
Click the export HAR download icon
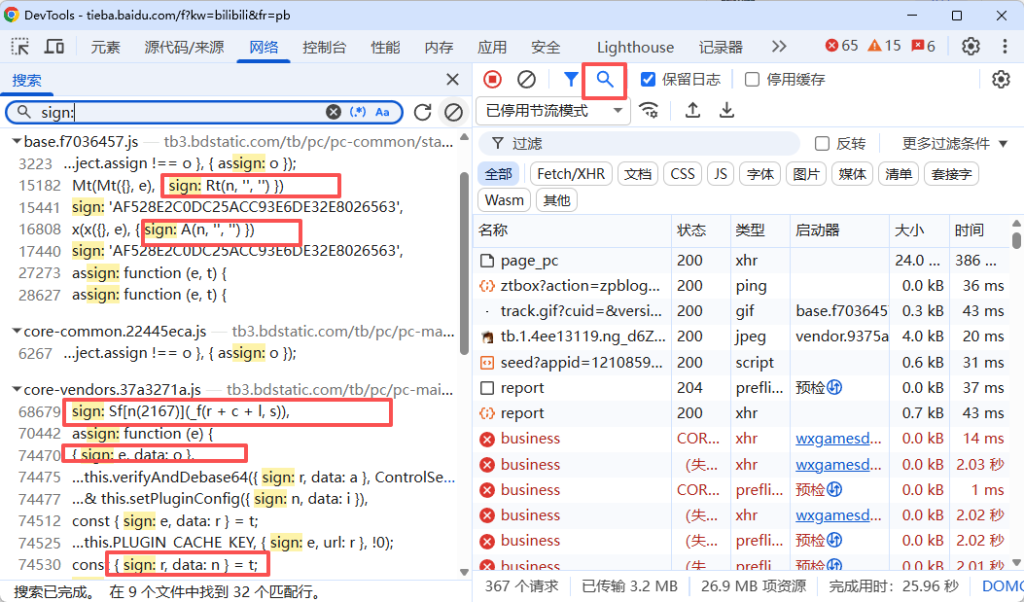pyautogui.click(x=727, y=110)
